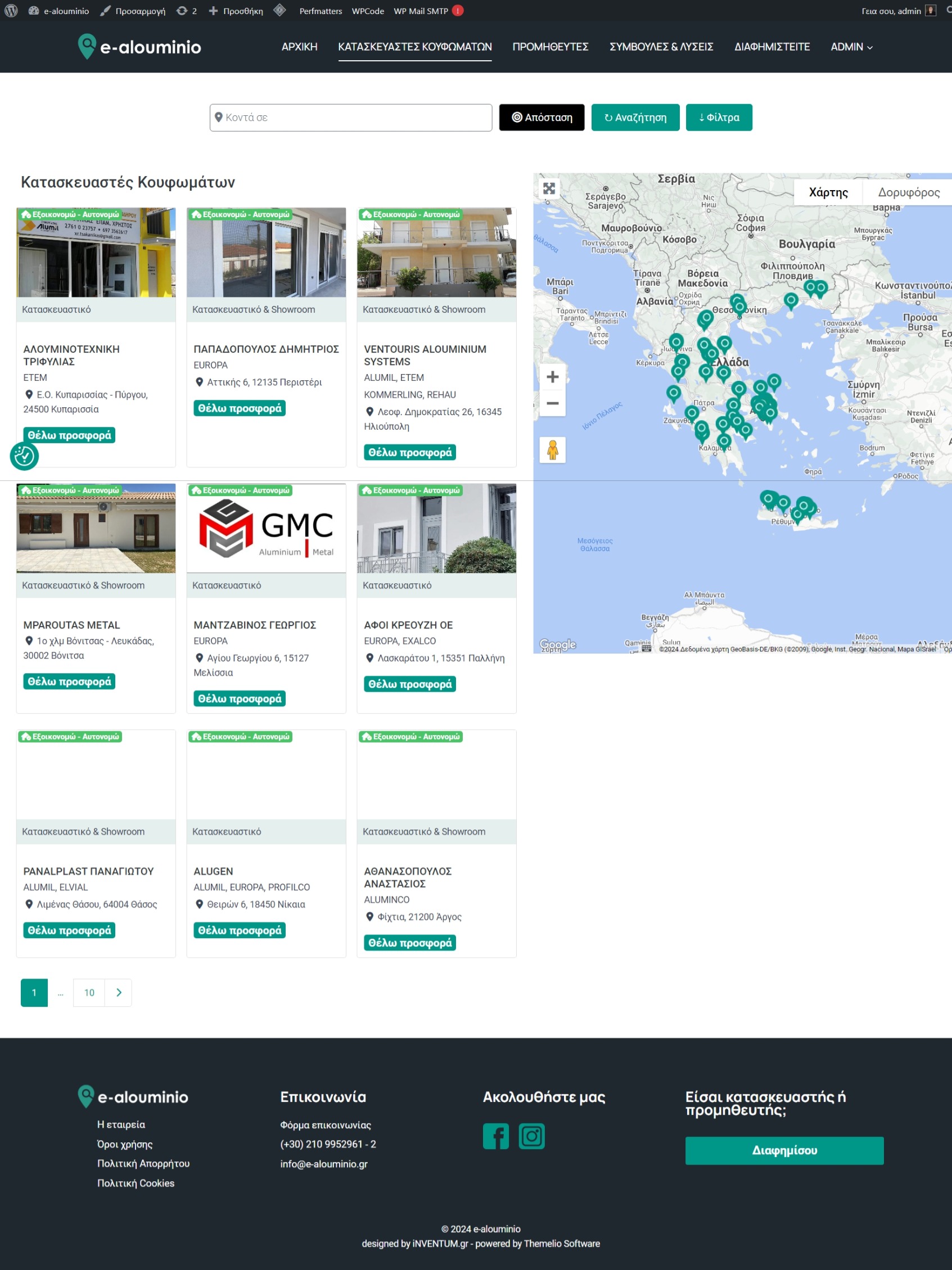Open VENTOURIS building photo thumbnail
Viewport: 952px width, 1270px height.
coord(437,253)
